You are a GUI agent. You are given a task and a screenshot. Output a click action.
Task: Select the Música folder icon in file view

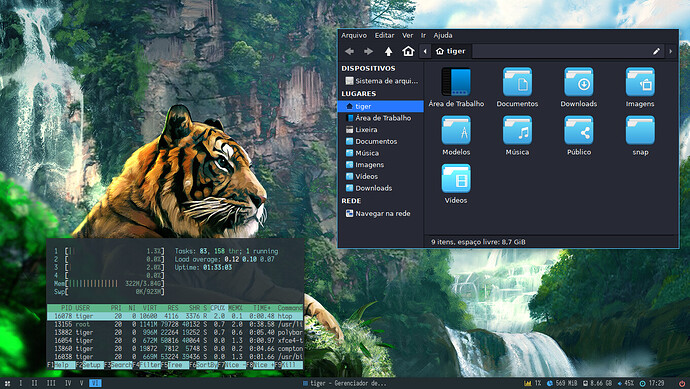point(518,130)
